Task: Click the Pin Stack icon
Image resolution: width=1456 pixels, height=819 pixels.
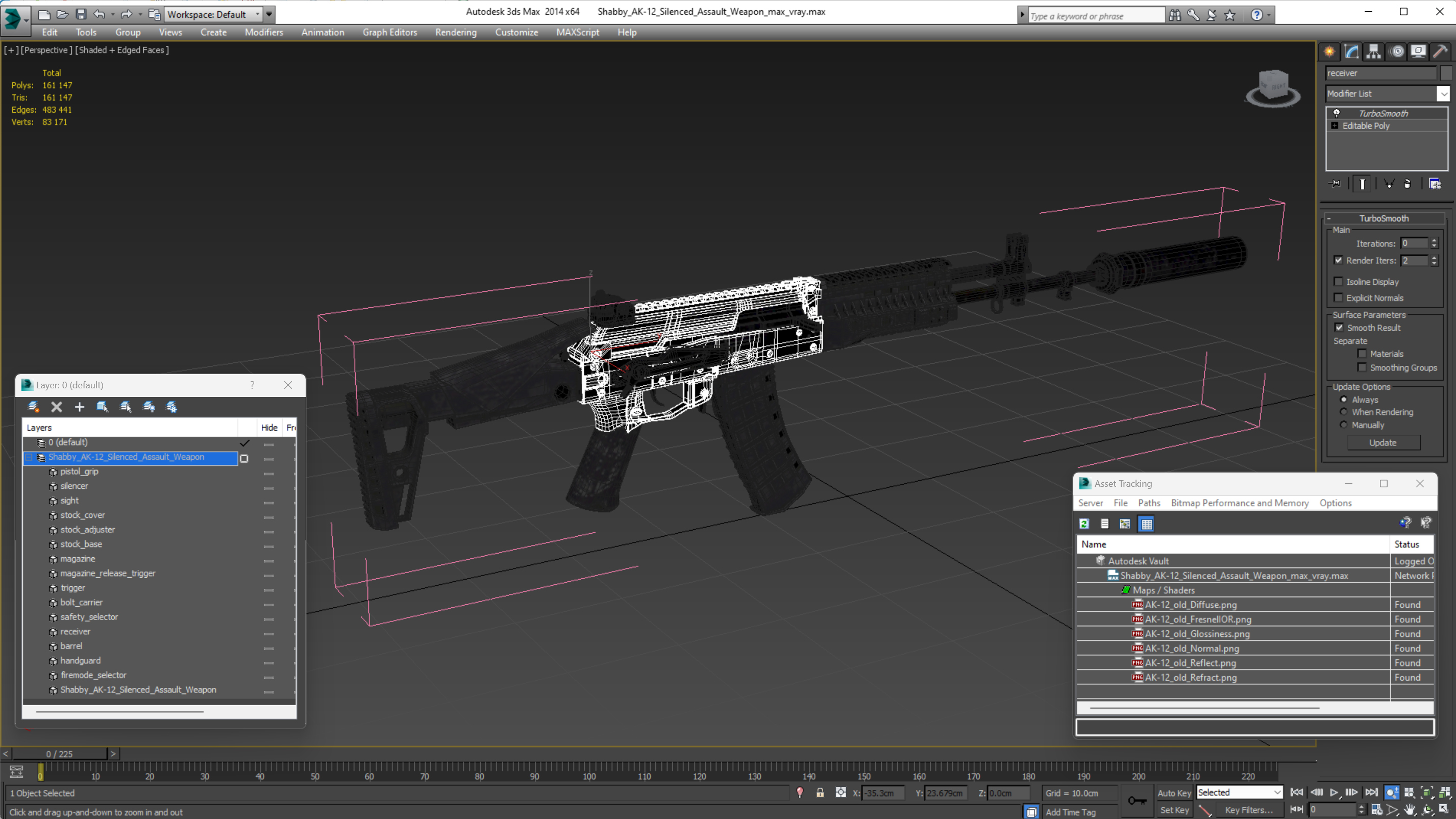Action: click(1335, 184)
